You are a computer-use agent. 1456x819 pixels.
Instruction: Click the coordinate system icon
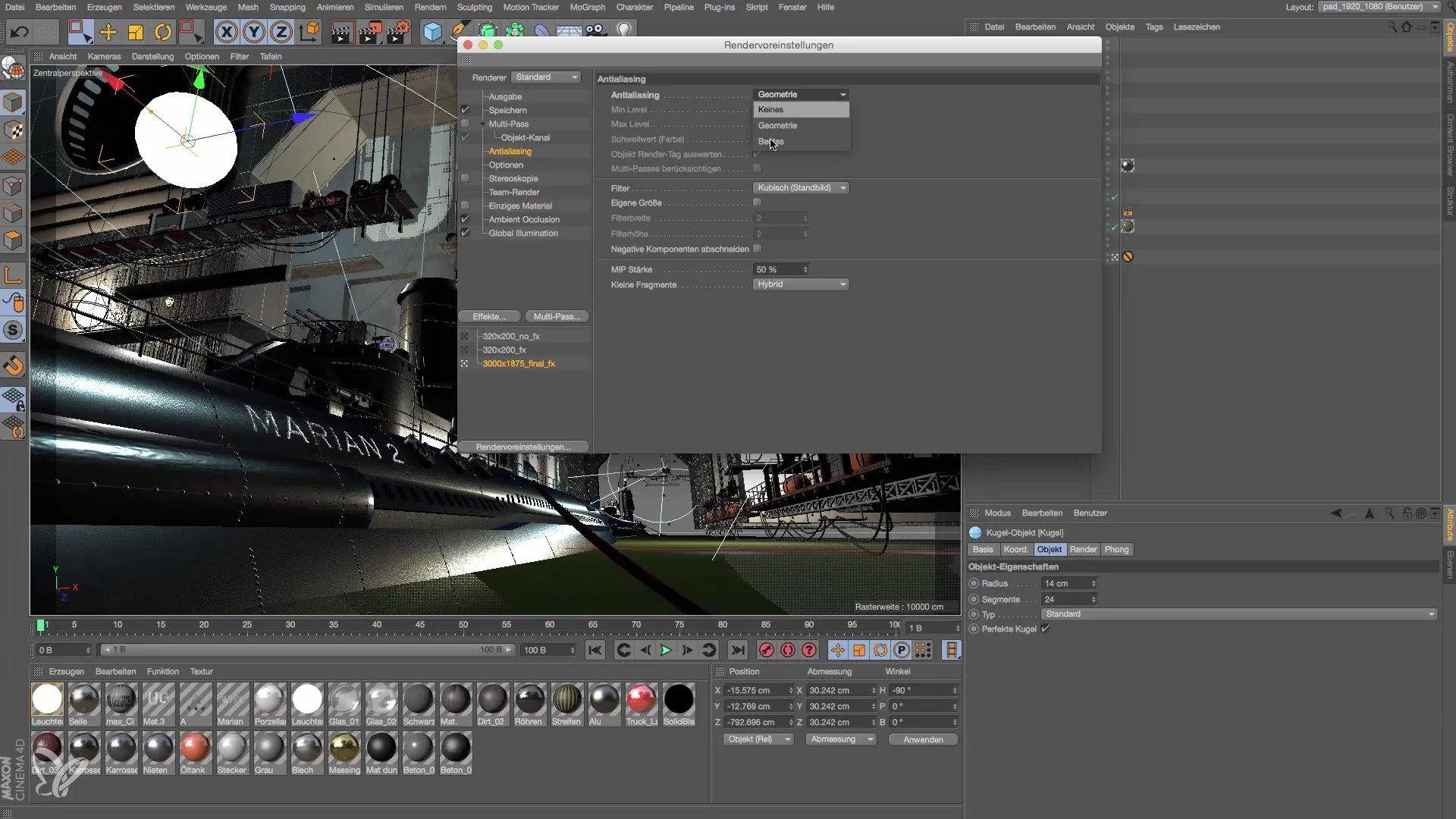click(x=309, y=32)
